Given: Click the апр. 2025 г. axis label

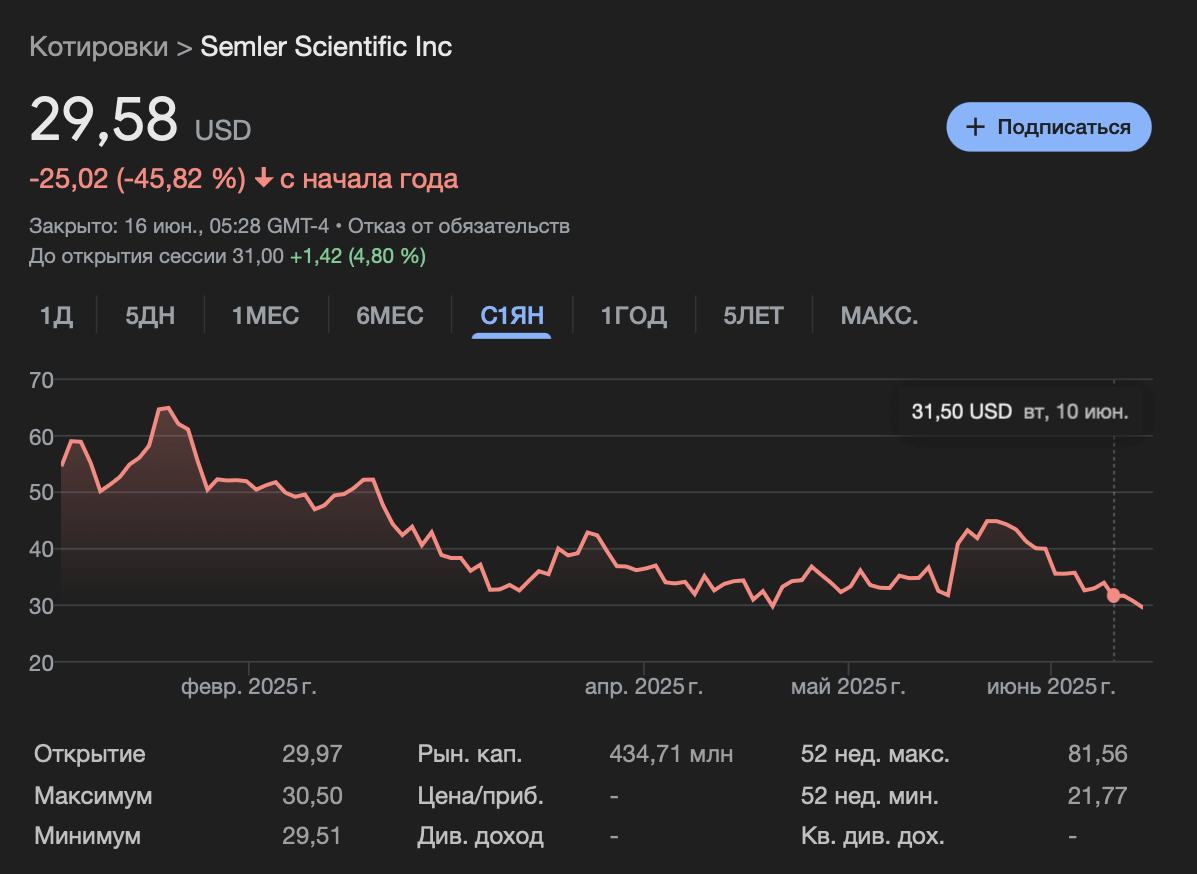Looking at the screenshot, I should (644, 686).
